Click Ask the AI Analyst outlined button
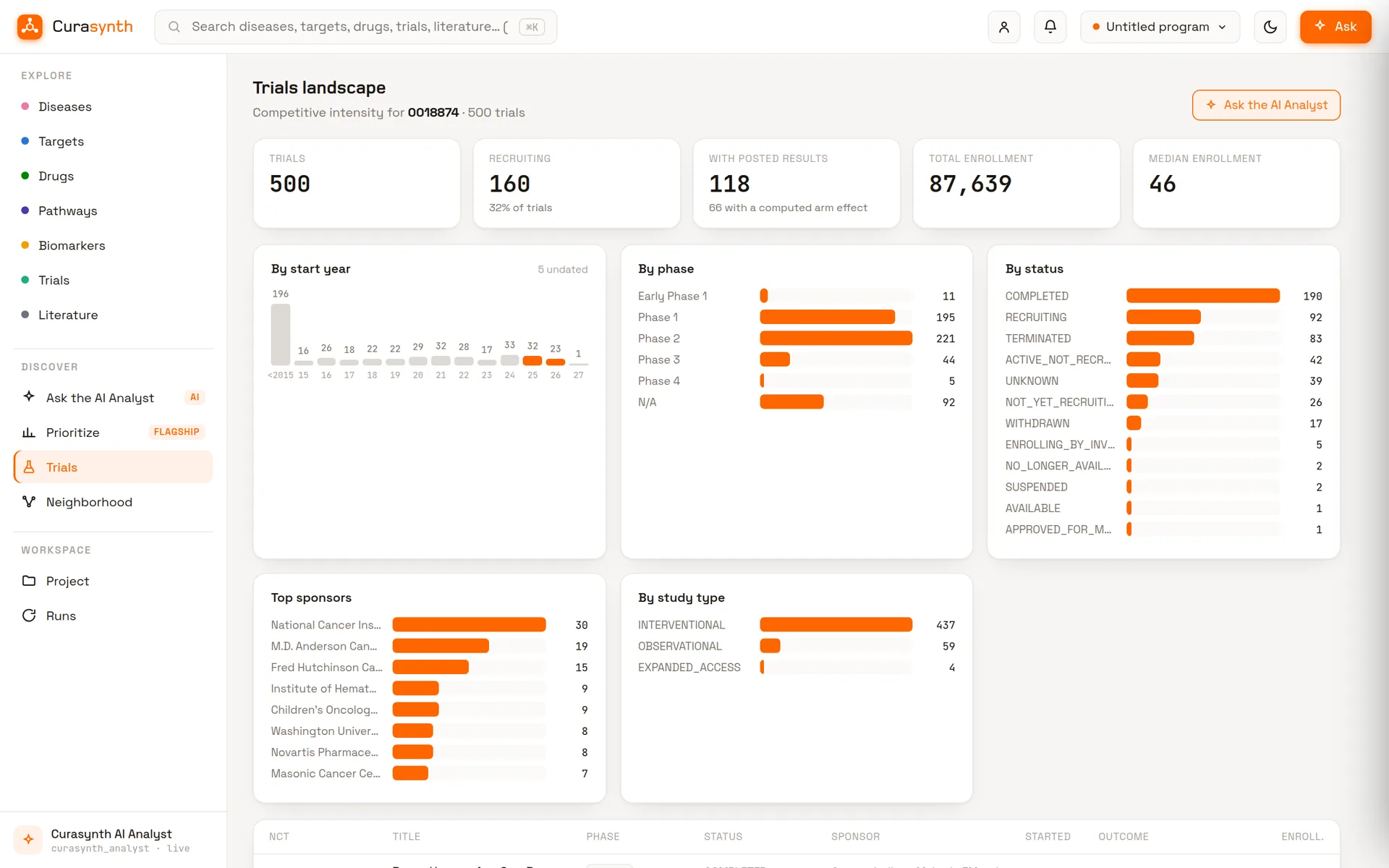Viewport: 1389px width, 868px height. tap(1266, 105)
